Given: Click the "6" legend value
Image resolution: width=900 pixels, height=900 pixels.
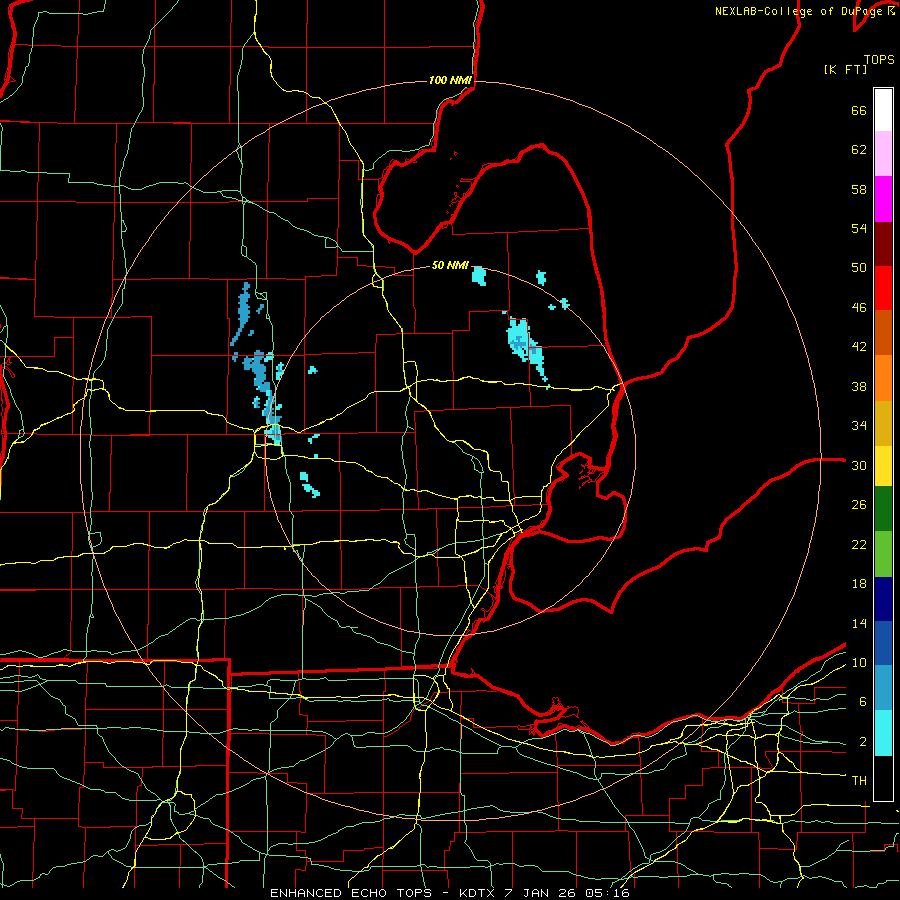Looking at the screenshot, I should pos(863,702).
